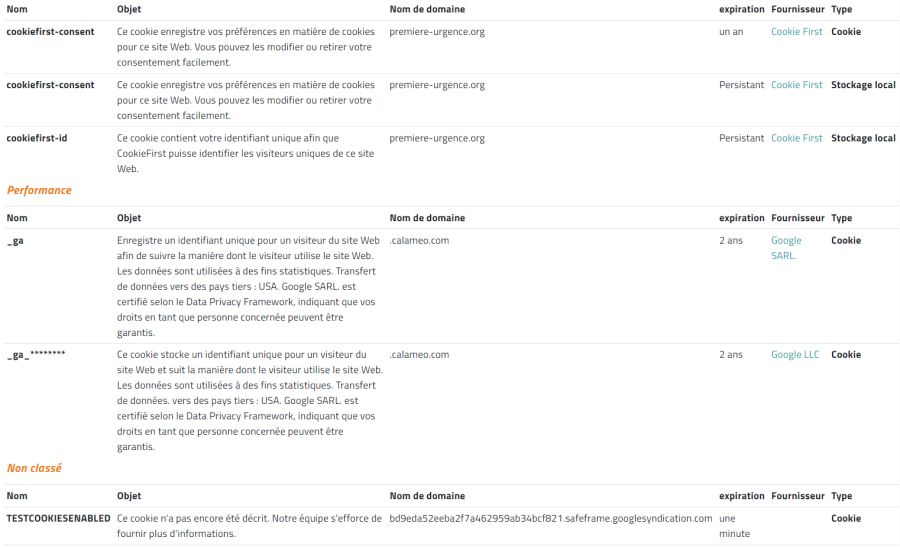Screen dimensions: 900x550
Task: Click premiere-urgence.org domain in cookiefirst-id row
Action: click(x=437, y=138)
